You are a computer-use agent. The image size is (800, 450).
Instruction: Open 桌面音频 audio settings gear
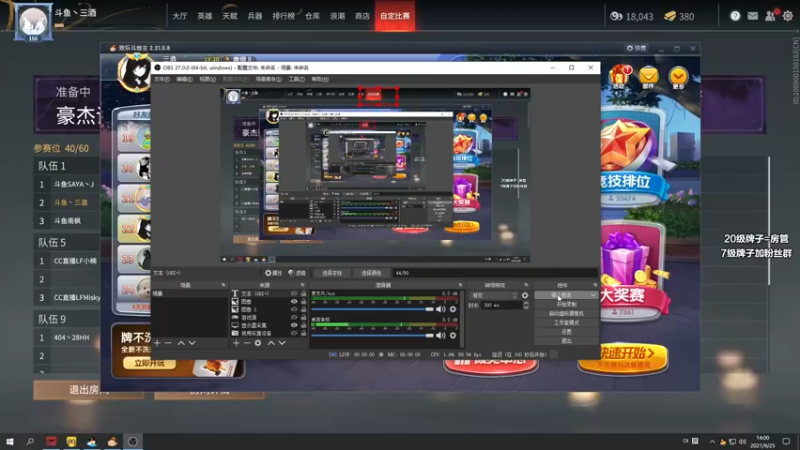pos(453,335)
